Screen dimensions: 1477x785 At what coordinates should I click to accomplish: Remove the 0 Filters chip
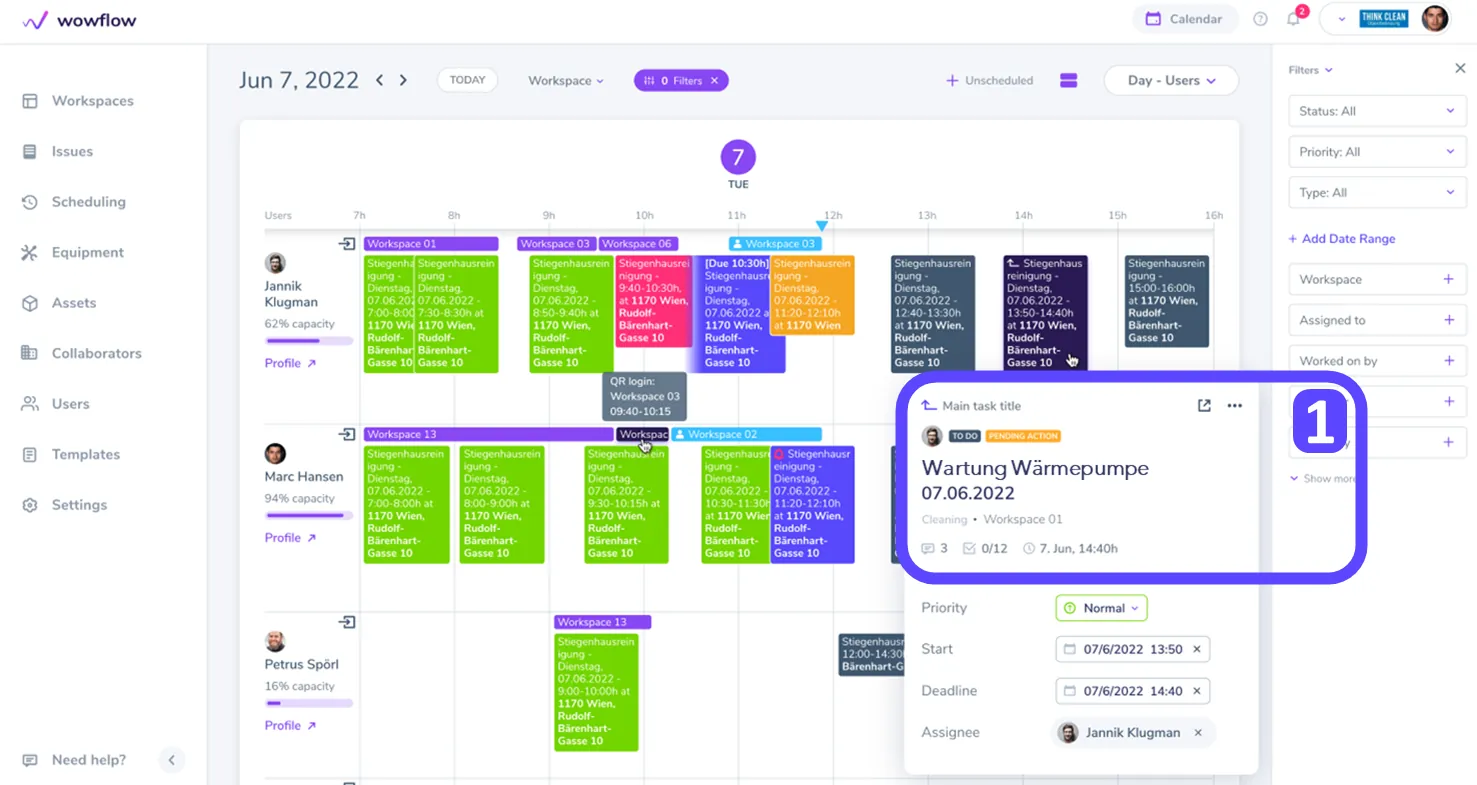click(714, 80)
